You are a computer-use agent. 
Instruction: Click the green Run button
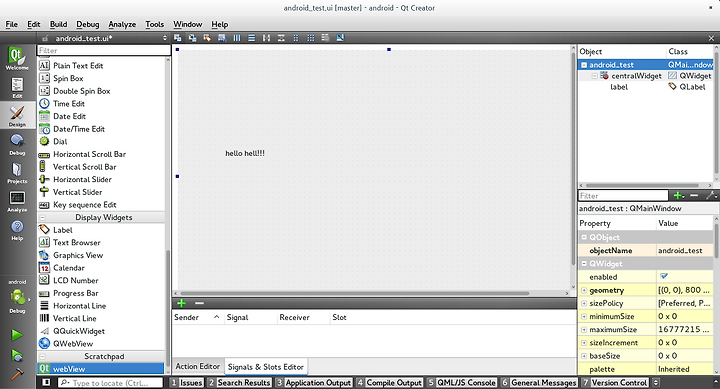tap(17, 335)
